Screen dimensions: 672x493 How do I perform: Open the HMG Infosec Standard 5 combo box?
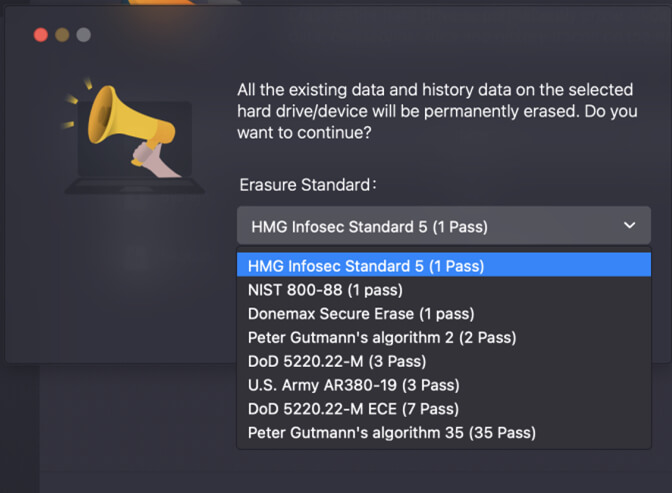click(444, 226)
